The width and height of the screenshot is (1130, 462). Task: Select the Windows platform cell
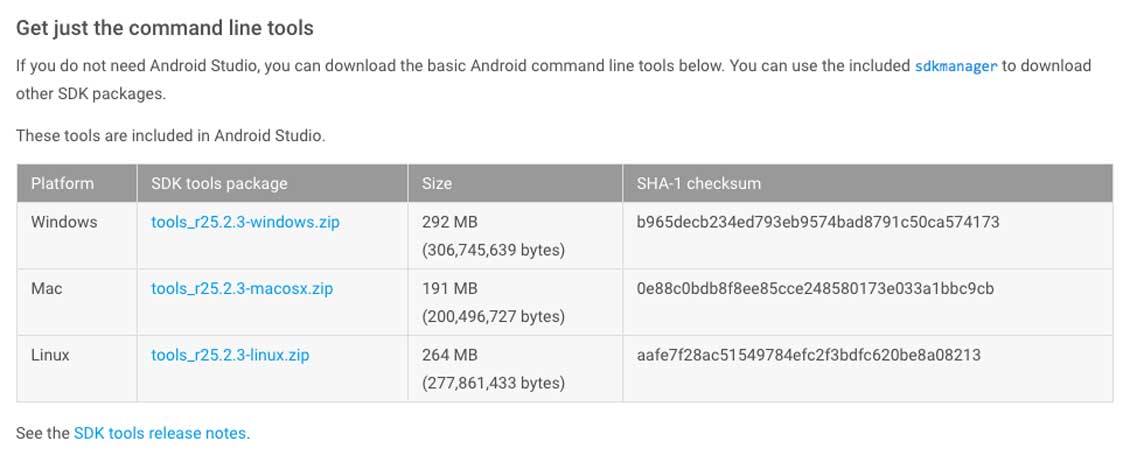tap(64, 222)
